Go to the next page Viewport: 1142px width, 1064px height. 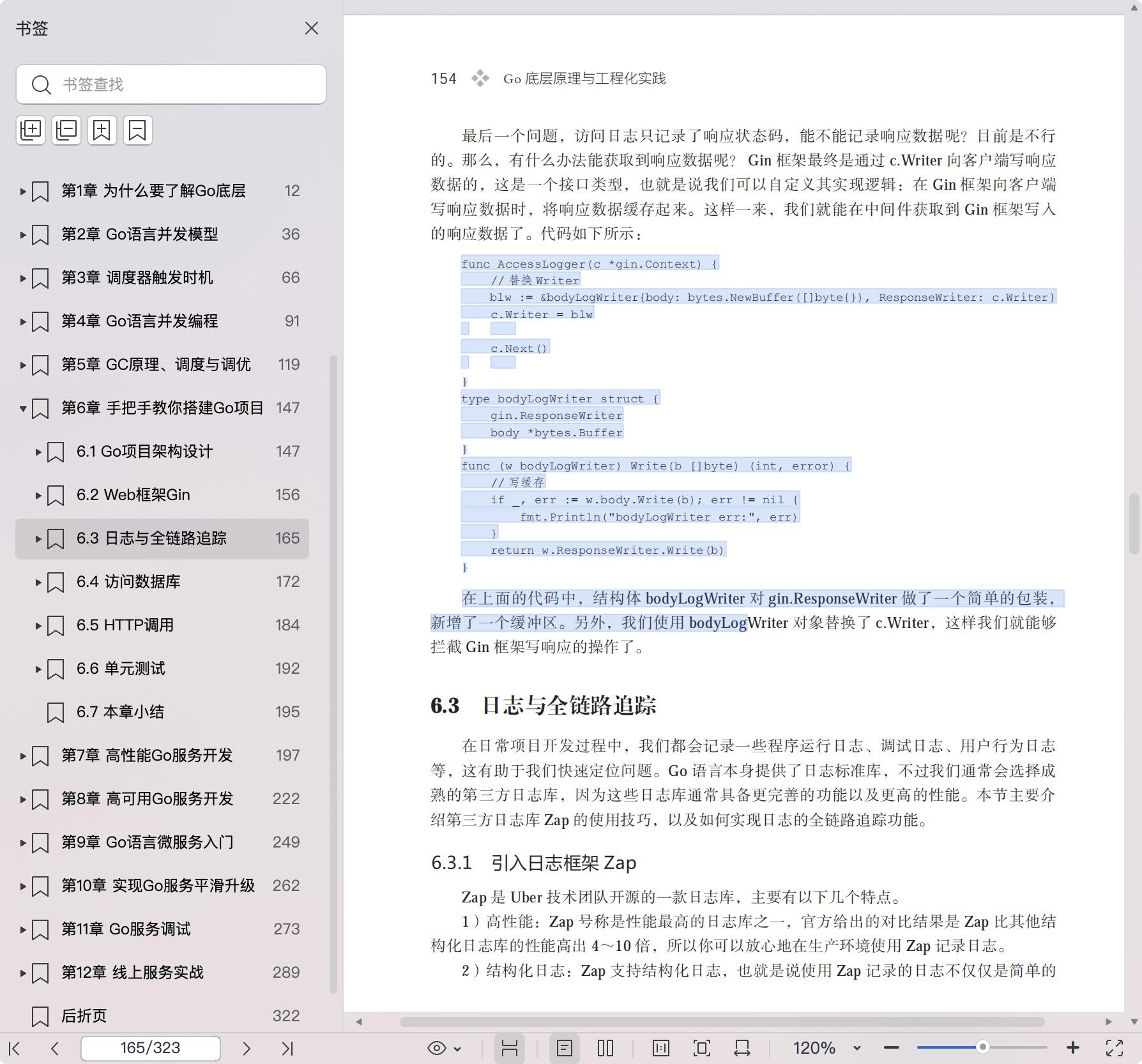point(247,1048)
